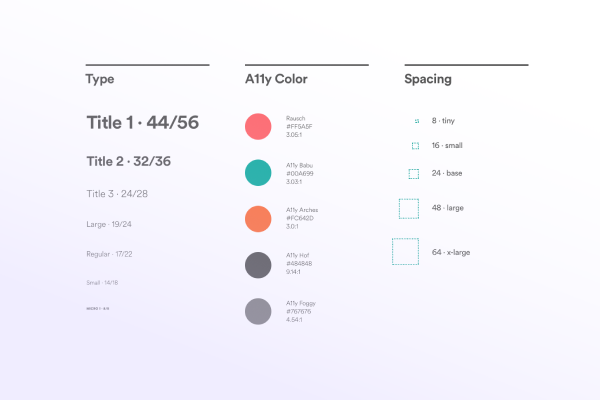The image size is (600, 400).
Task: Click the Rausch #FF5A5F hex label
Action: pyautogui.click(x=299, y=126)
